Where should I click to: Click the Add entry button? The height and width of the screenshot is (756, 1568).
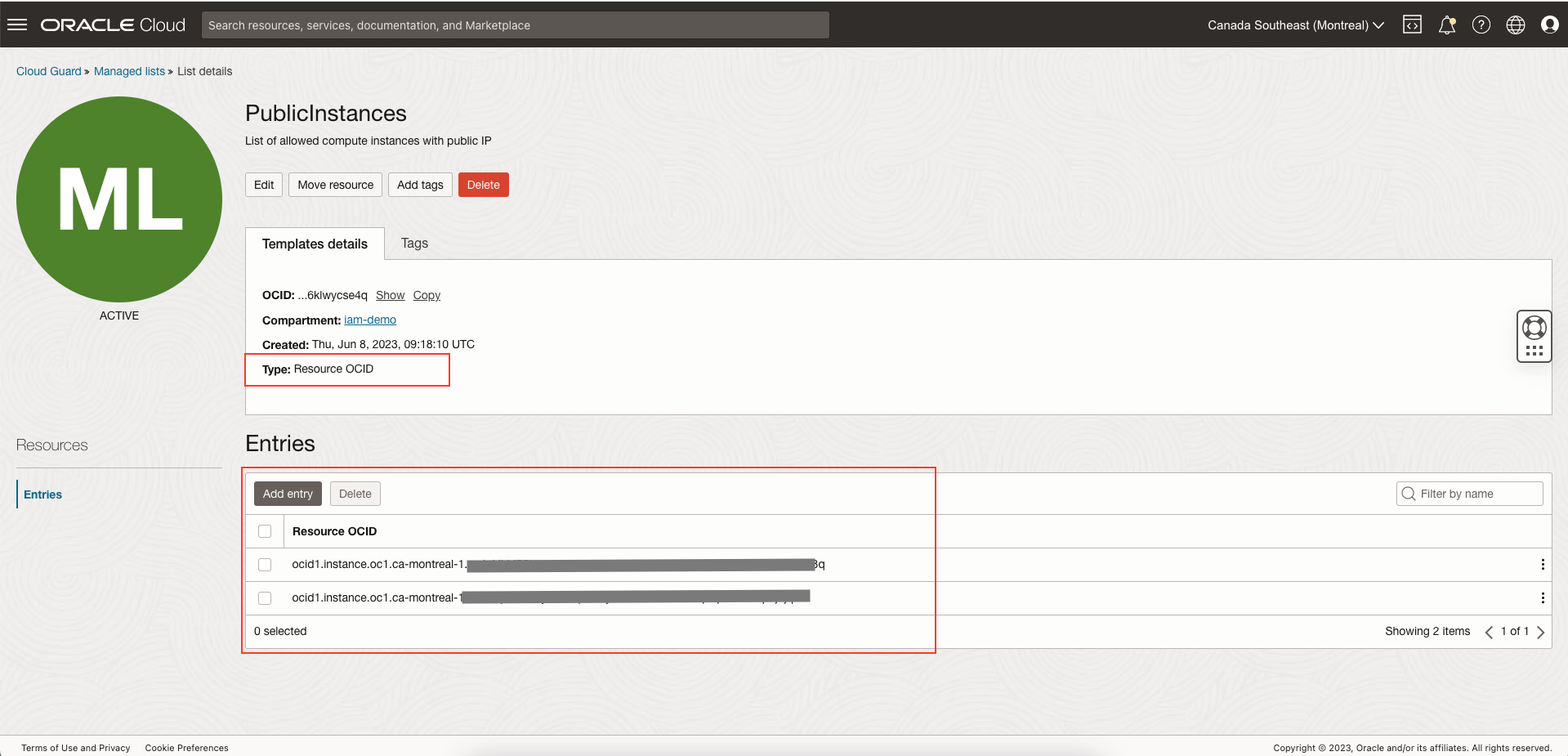tap(288, 494)
